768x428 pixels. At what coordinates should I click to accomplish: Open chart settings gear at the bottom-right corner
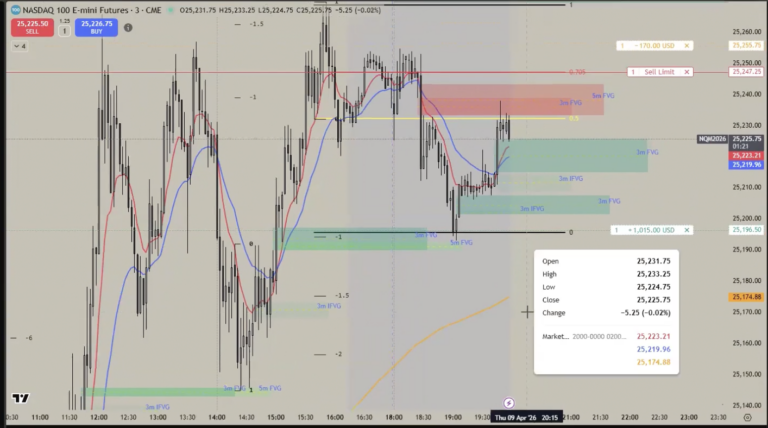(x=747, y=417)
